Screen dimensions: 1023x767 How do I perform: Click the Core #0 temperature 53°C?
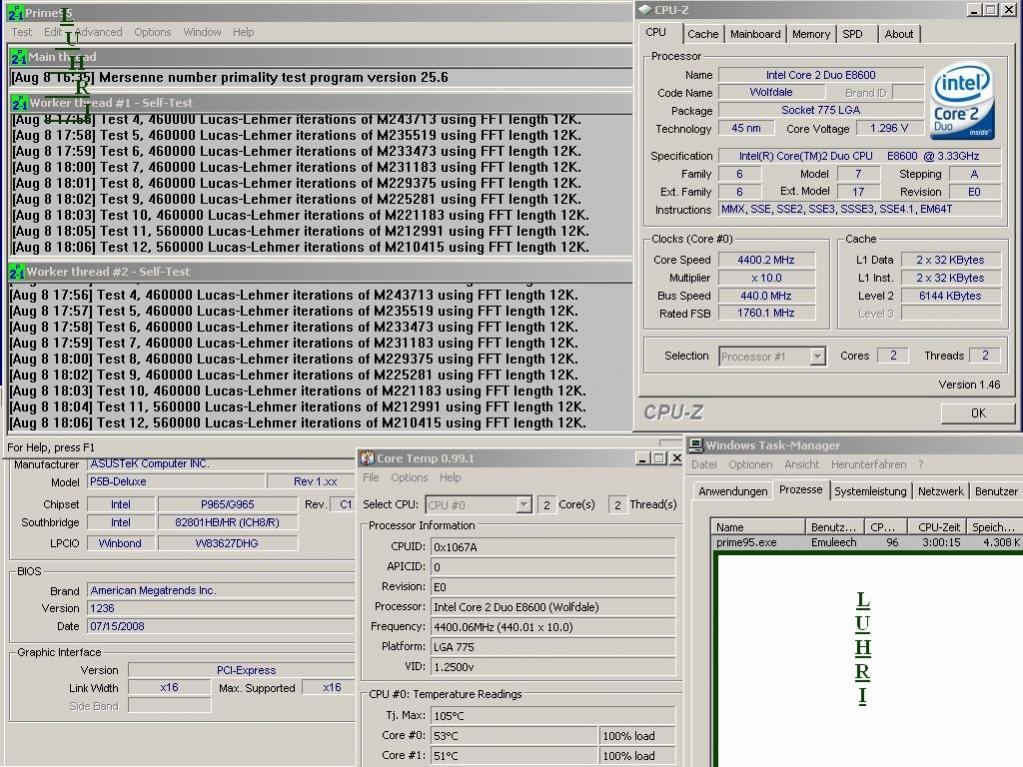[513, 736]
